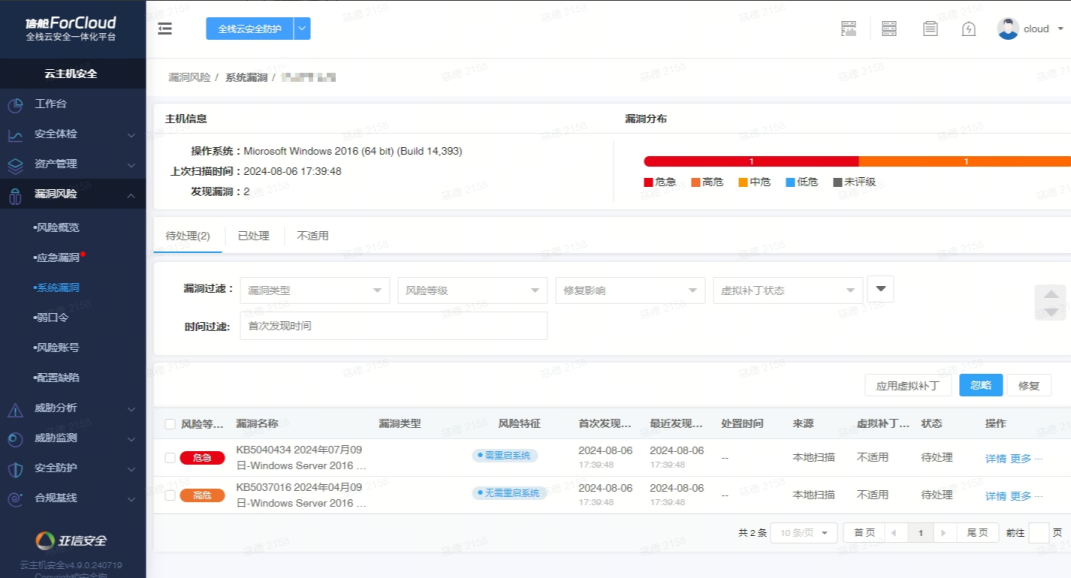Click the 安全体检 chart icon
This screenshot has height=578, width=1071.
pyautogui.click(x=15, y=135)
